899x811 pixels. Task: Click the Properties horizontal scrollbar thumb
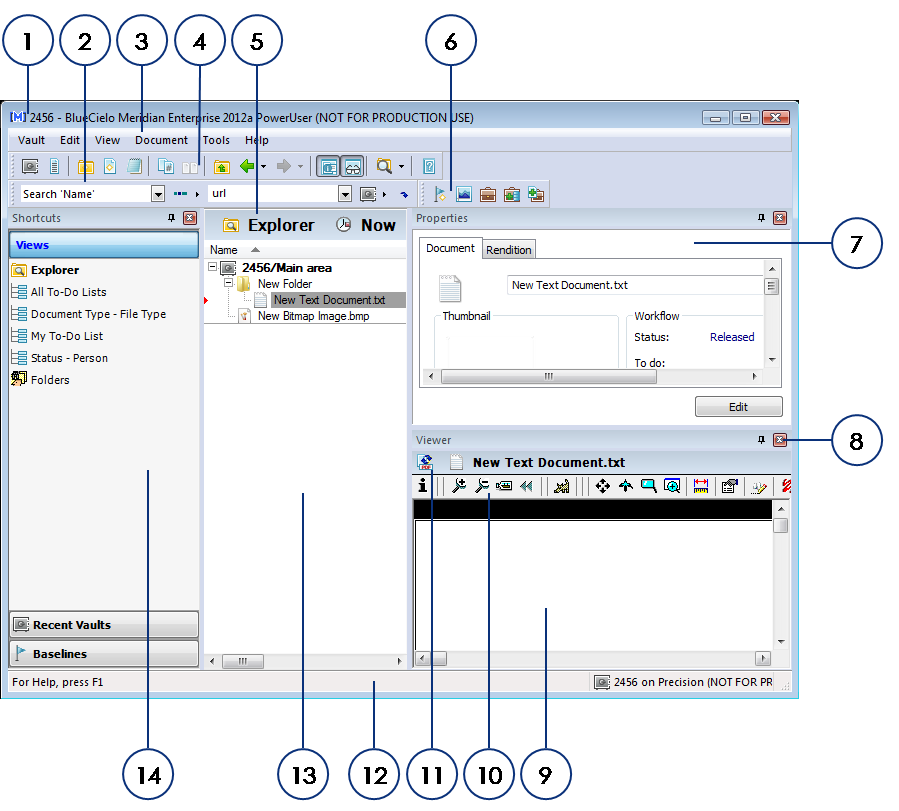pos(549,377)
